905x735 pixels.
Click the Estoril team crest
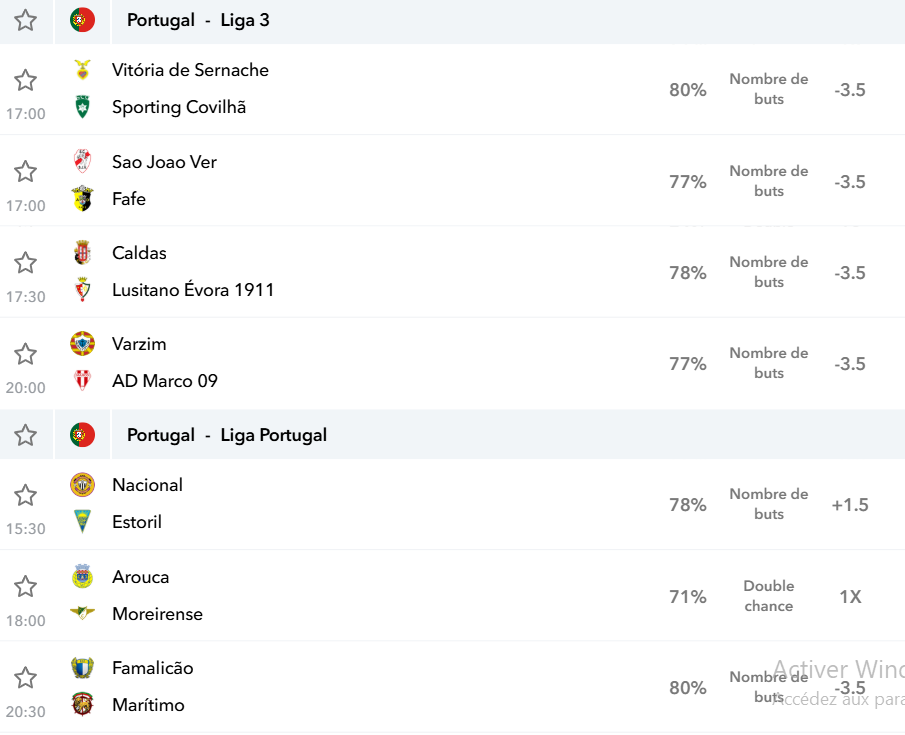pos(83,521)
